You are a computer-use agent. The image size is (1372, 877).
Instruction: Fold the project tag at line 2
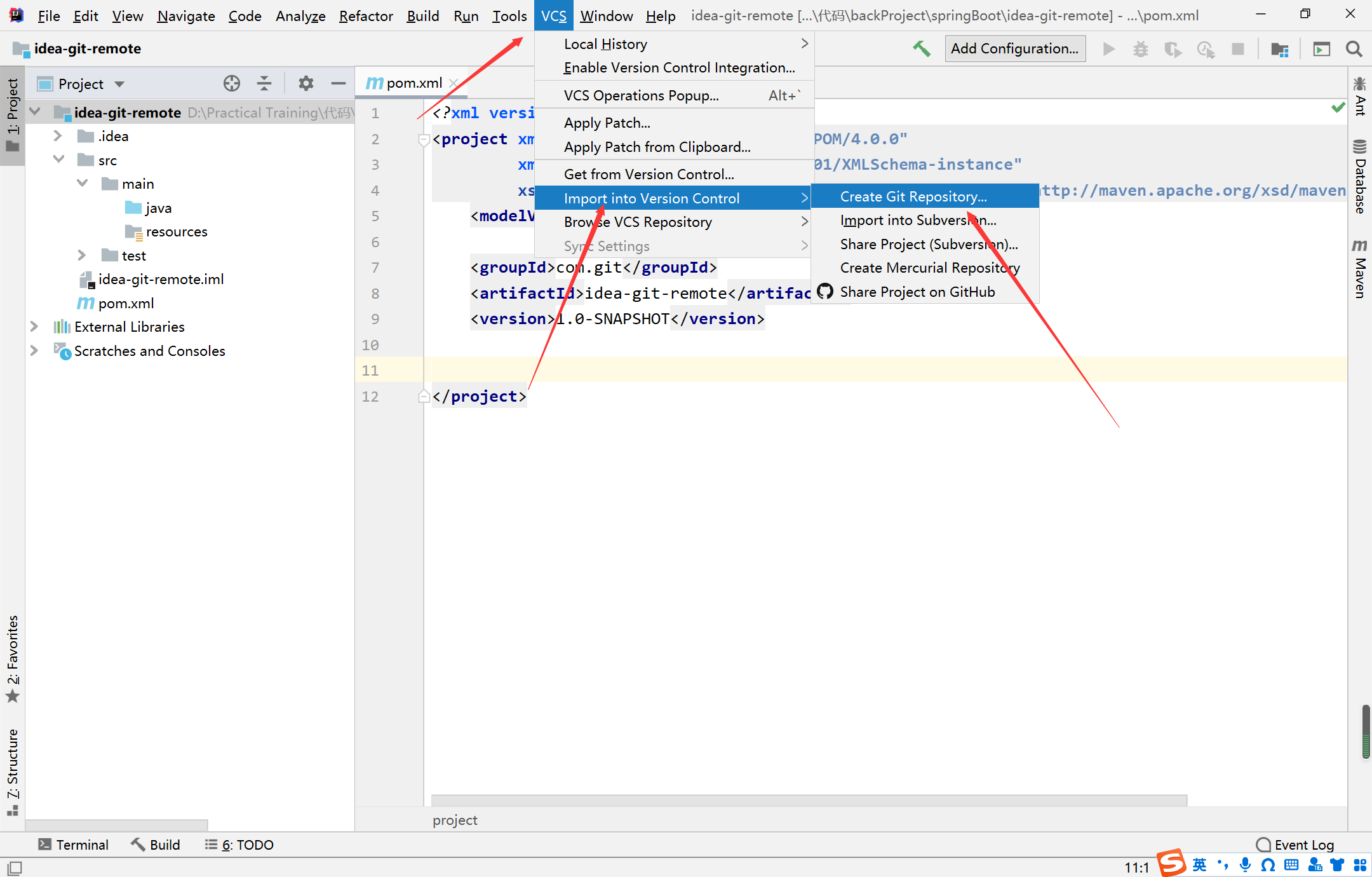click(x=424, y=139)
